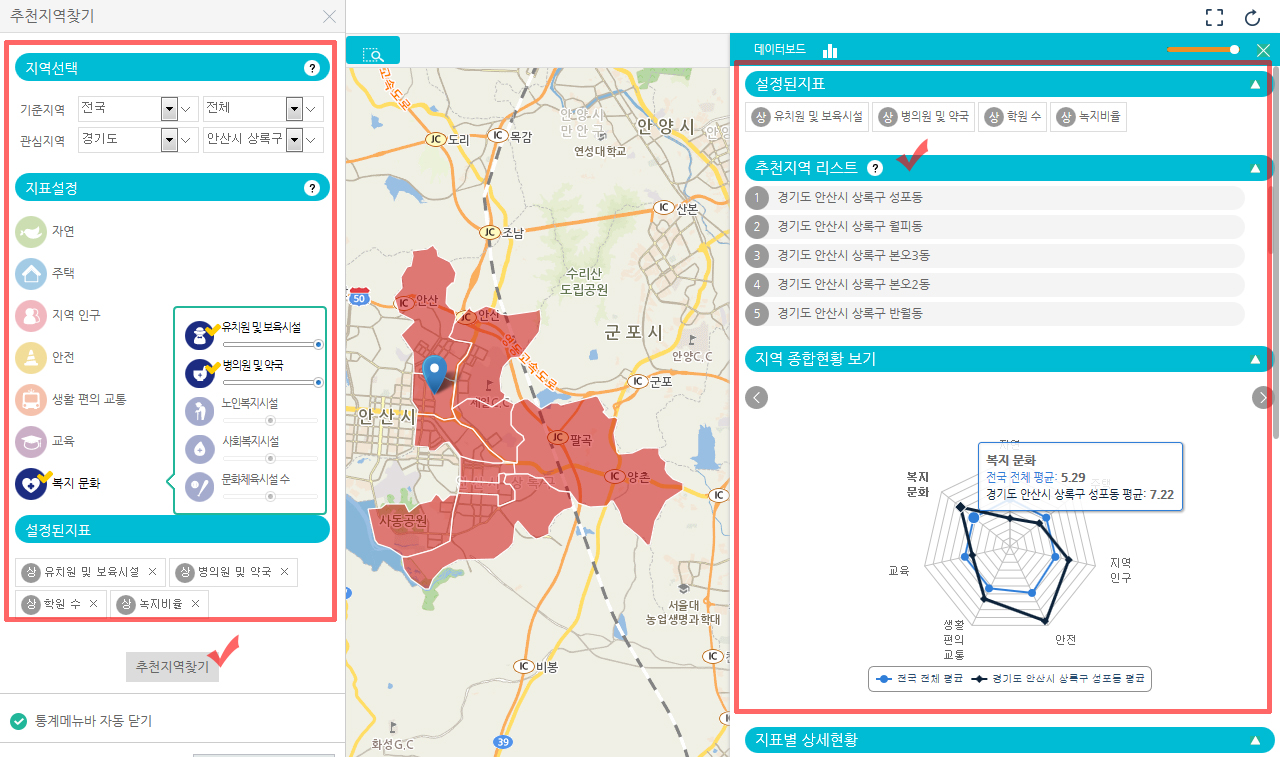Enable the 문화체육시설 수 indicator

(200, 486)
